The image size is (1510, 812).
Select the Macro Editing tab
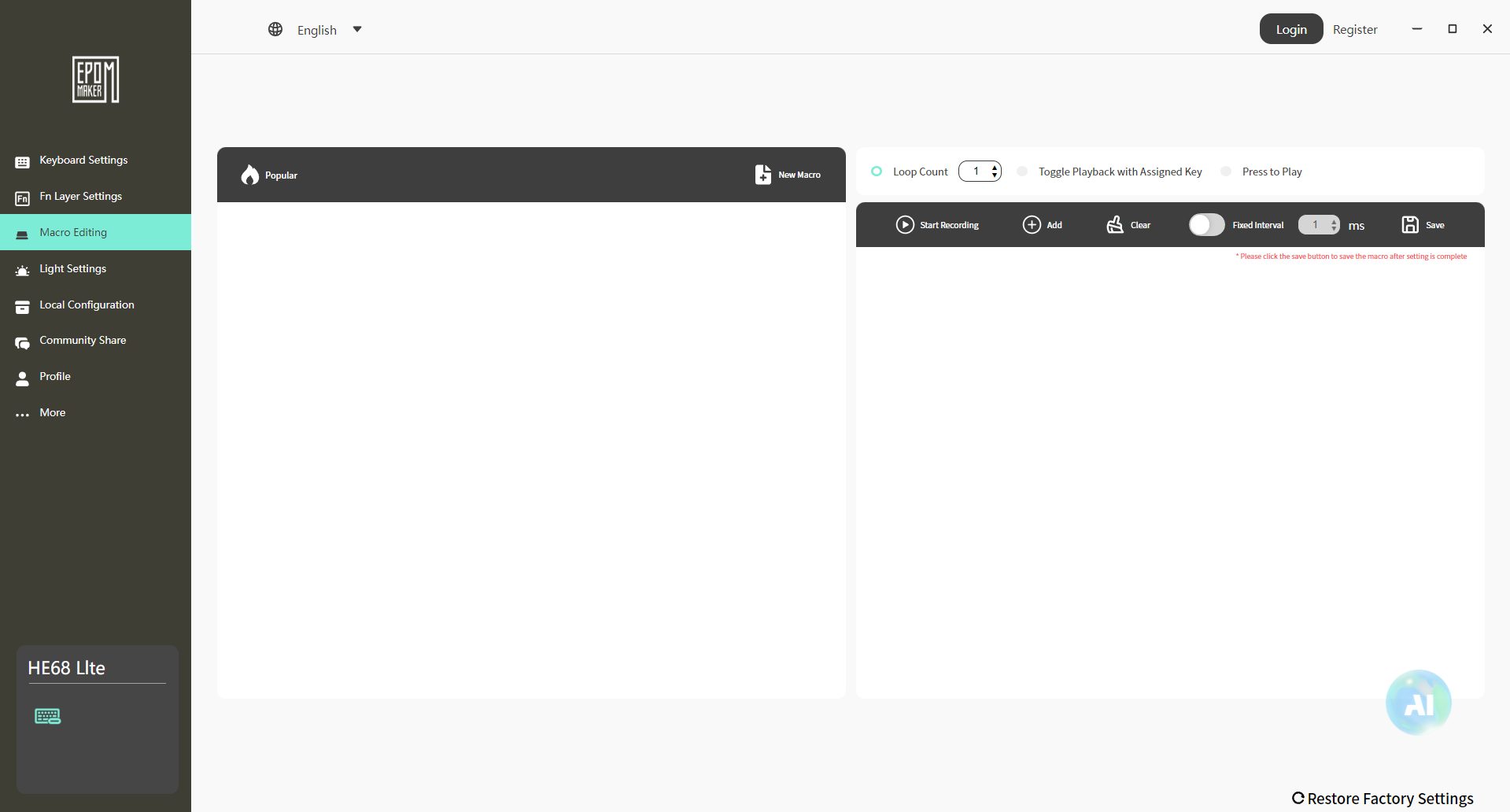pos(95,232)
